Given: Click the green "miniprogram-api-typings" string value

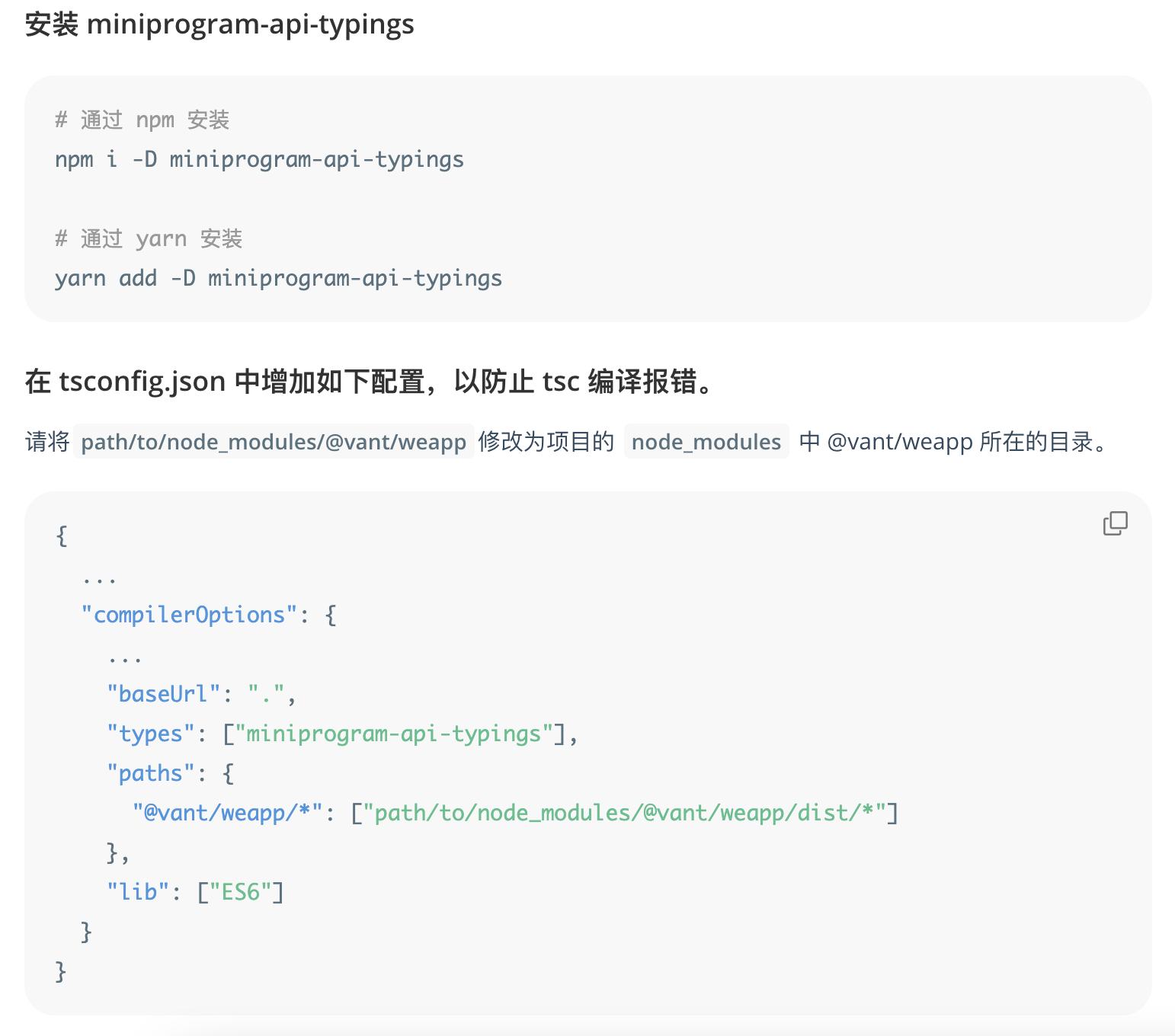Looking at the screenshot, I should pos(393,734).
